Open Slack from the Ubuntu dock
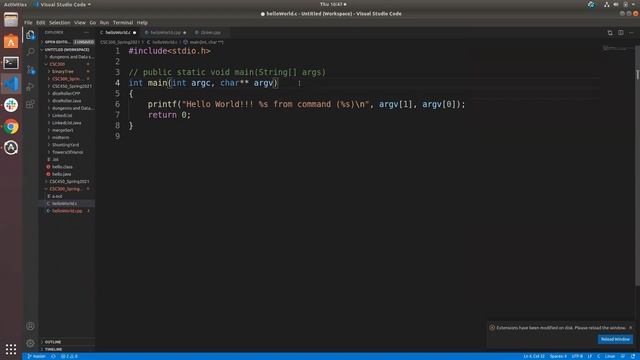This screenshot has width=640, height=360. click(x=11, y=105)
